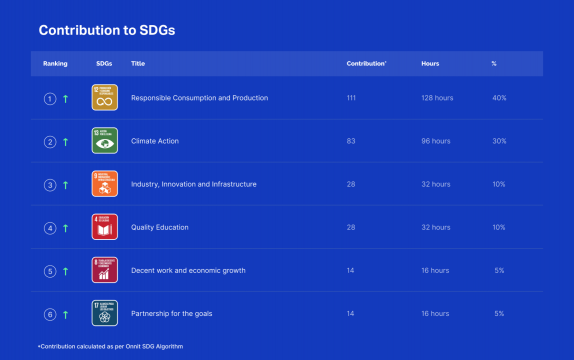This screenshot has width=574, height=360.
Task: Click the Title column header
Action: point(138,64)
